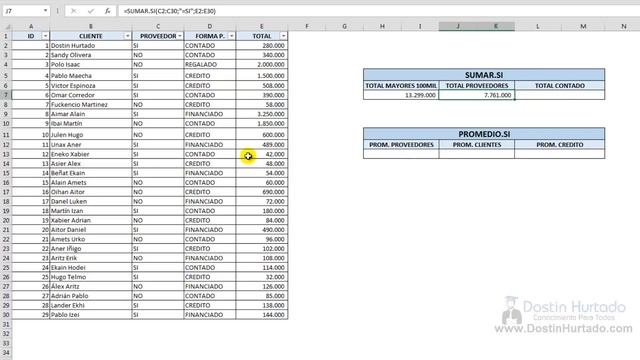The image size is (640, 360).
Task: Click the cancel formula entry icon
Action: pos(73,11)
